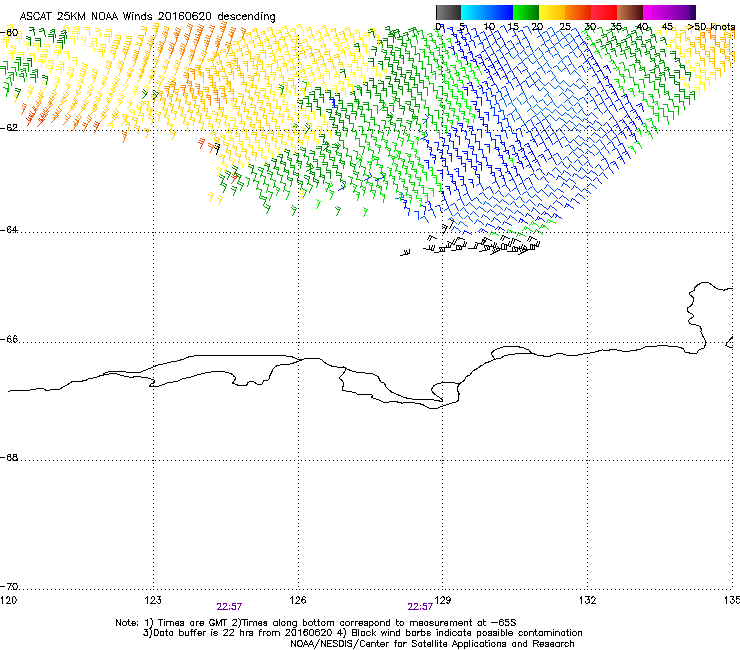This screenshot has width=740, height=650.
Task: Select the green 15-20 knots legend swatch
Action: pos(526,12)
